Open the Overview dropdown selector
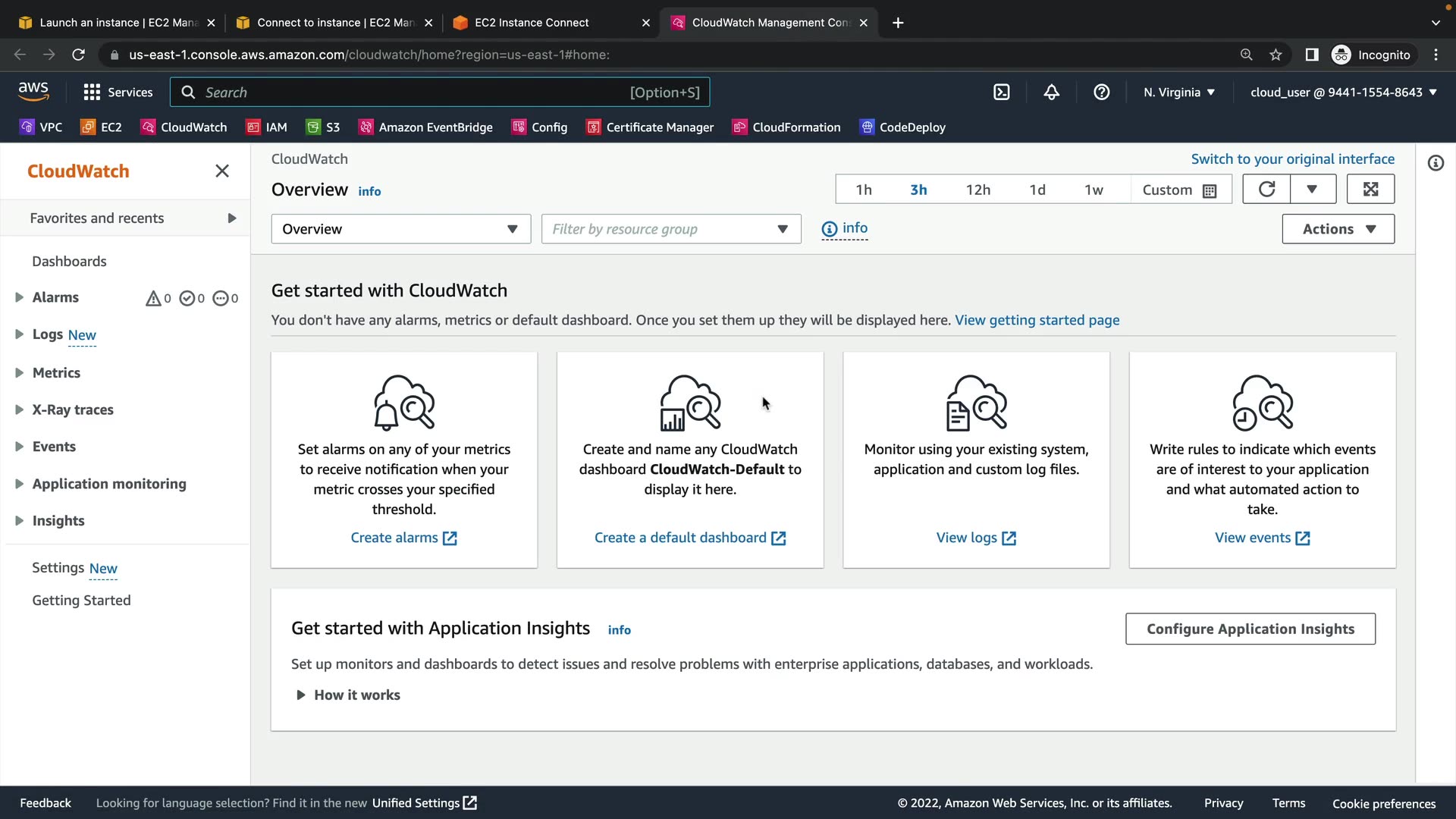Screen dimensions: 1456x819 click(400, 229)
